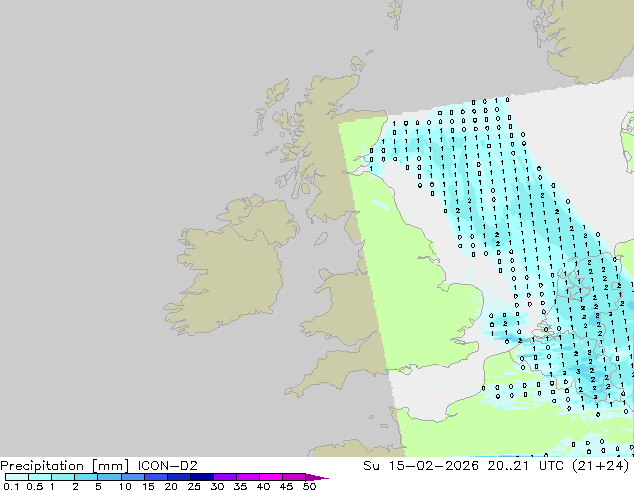Click the 30–35 mm purple legend swatch
The width and height of the screenshot is (634, 490).
[224, 477]
